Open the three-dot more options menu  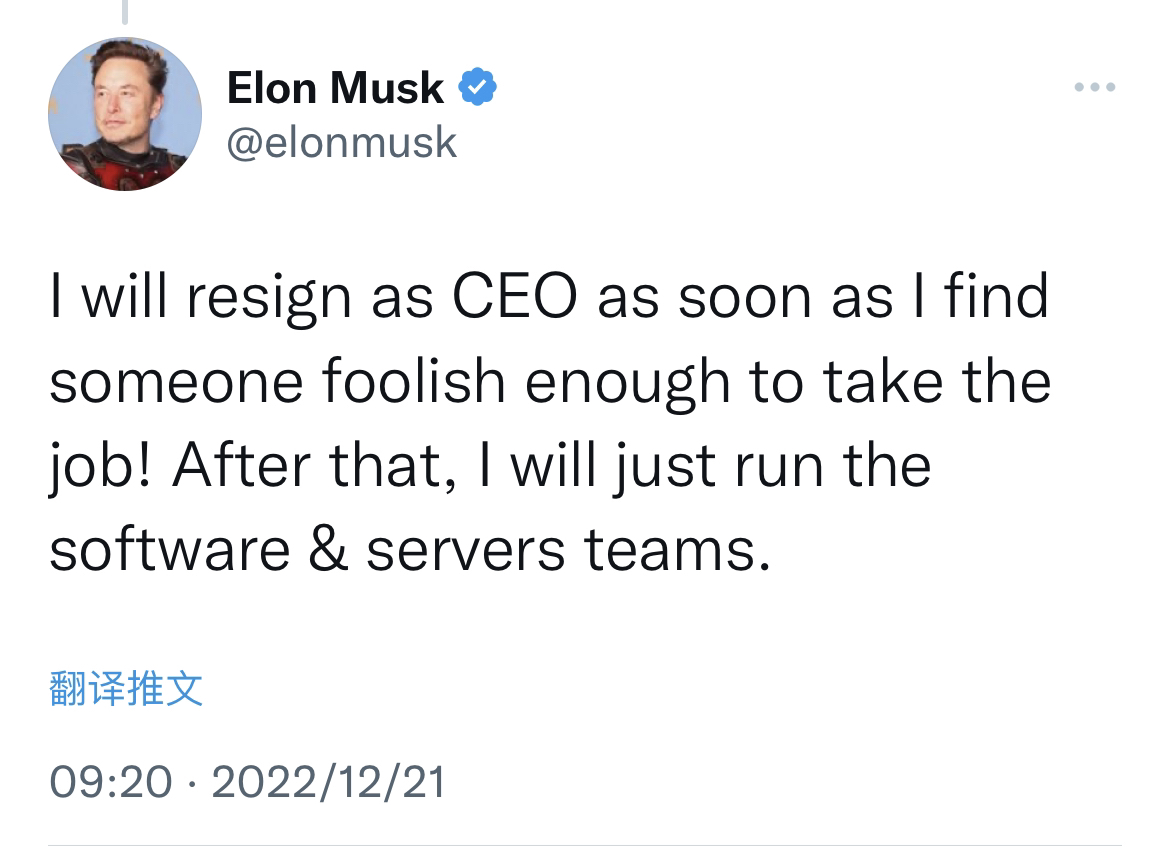1095,87
